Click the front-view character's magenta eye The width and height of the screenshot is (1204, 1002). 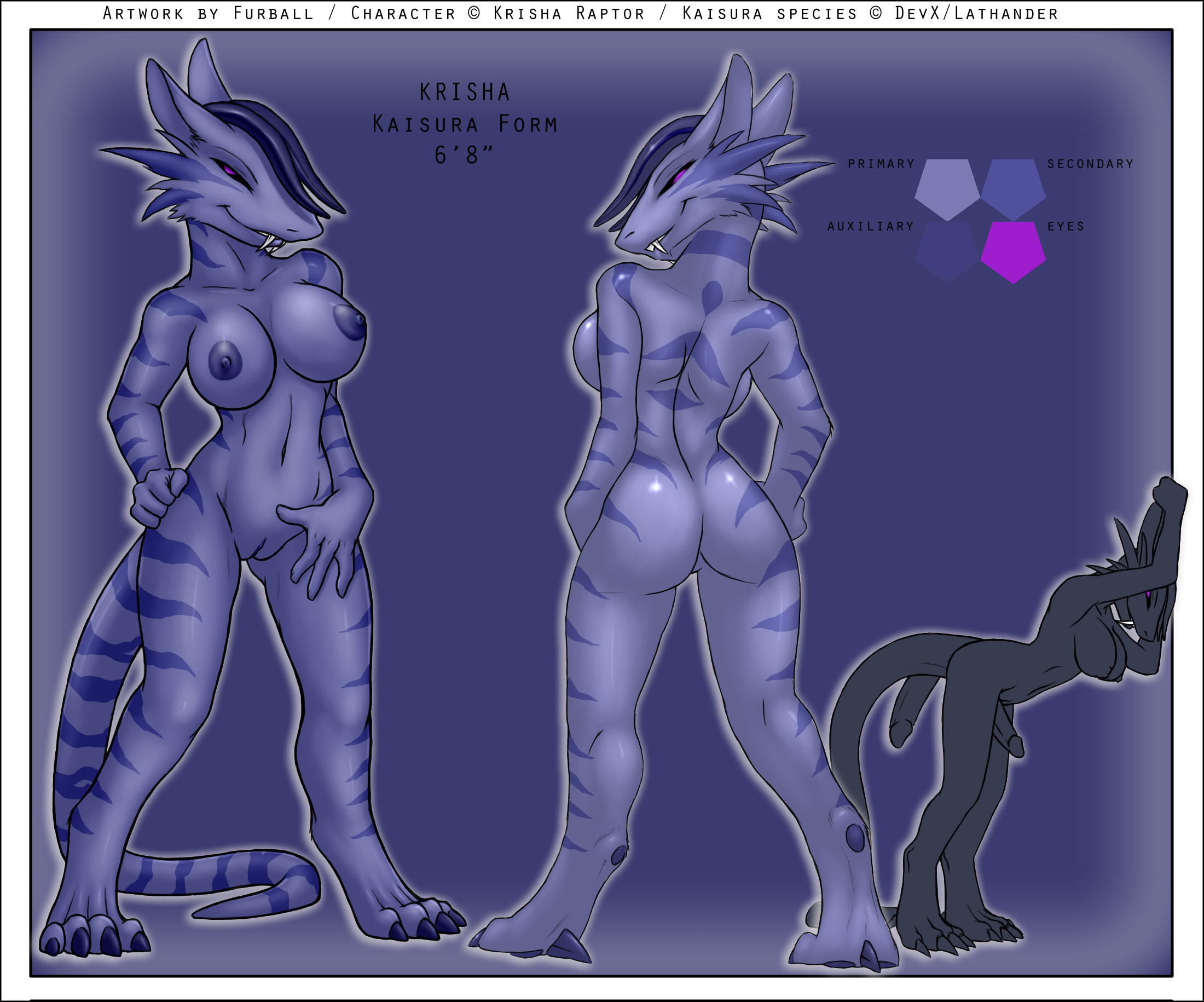(x=229, y=169)
